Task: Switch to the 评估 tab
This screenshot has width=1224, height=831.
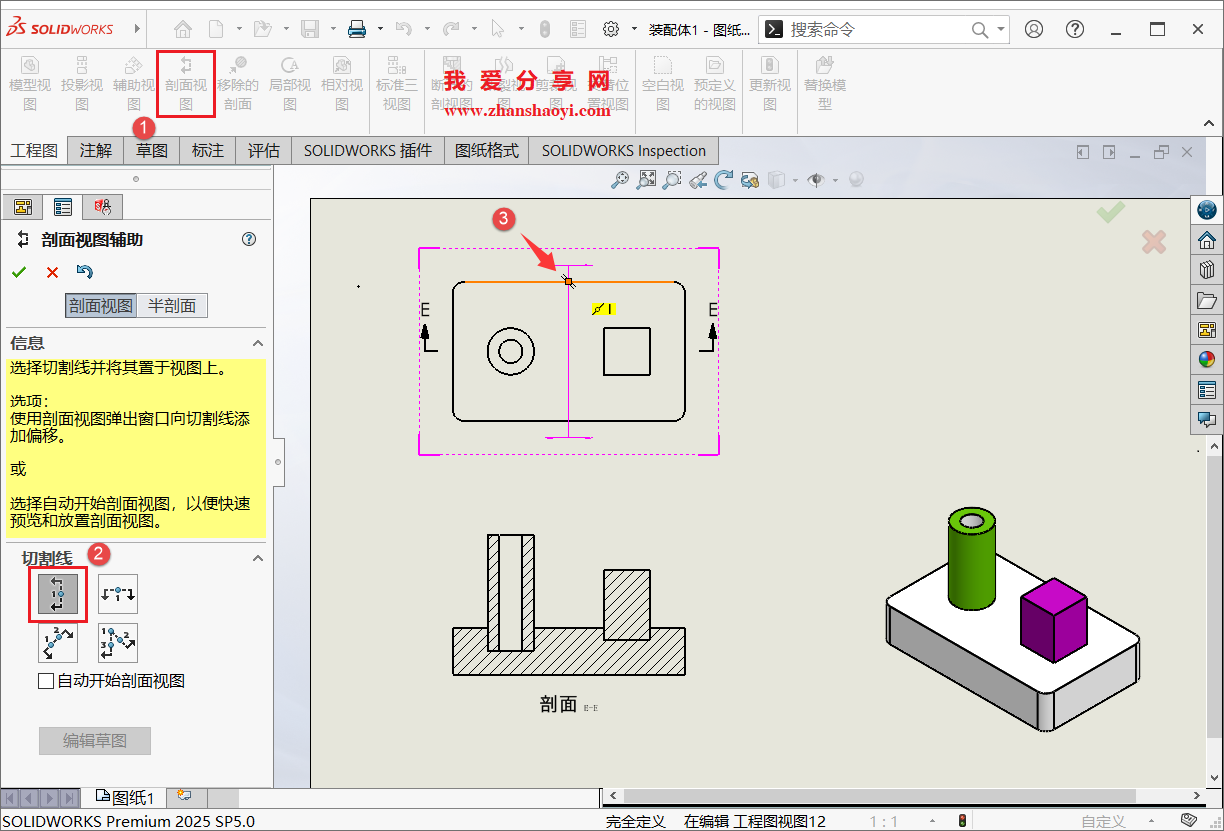Action: (x=264, y=151)
